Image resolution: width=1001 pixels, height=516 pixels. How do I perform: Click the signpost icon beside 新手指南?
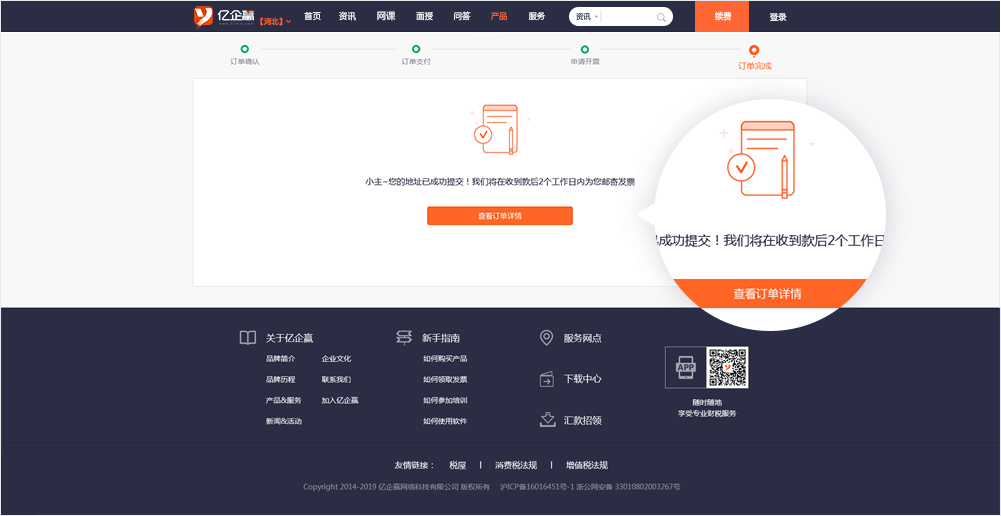click(x=404, y=338)
